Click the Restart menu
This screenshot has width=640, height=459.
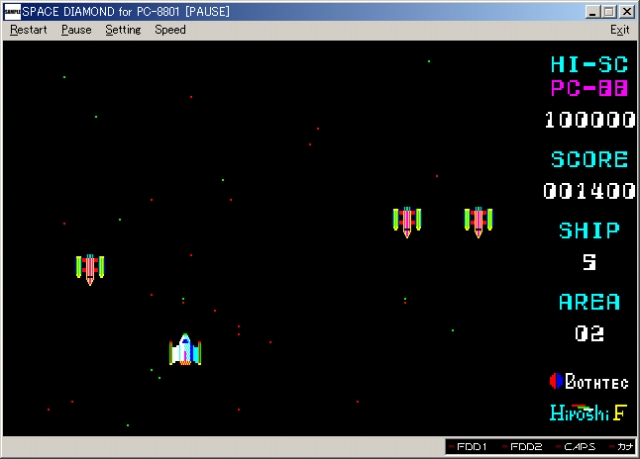(x=28, y=30)
